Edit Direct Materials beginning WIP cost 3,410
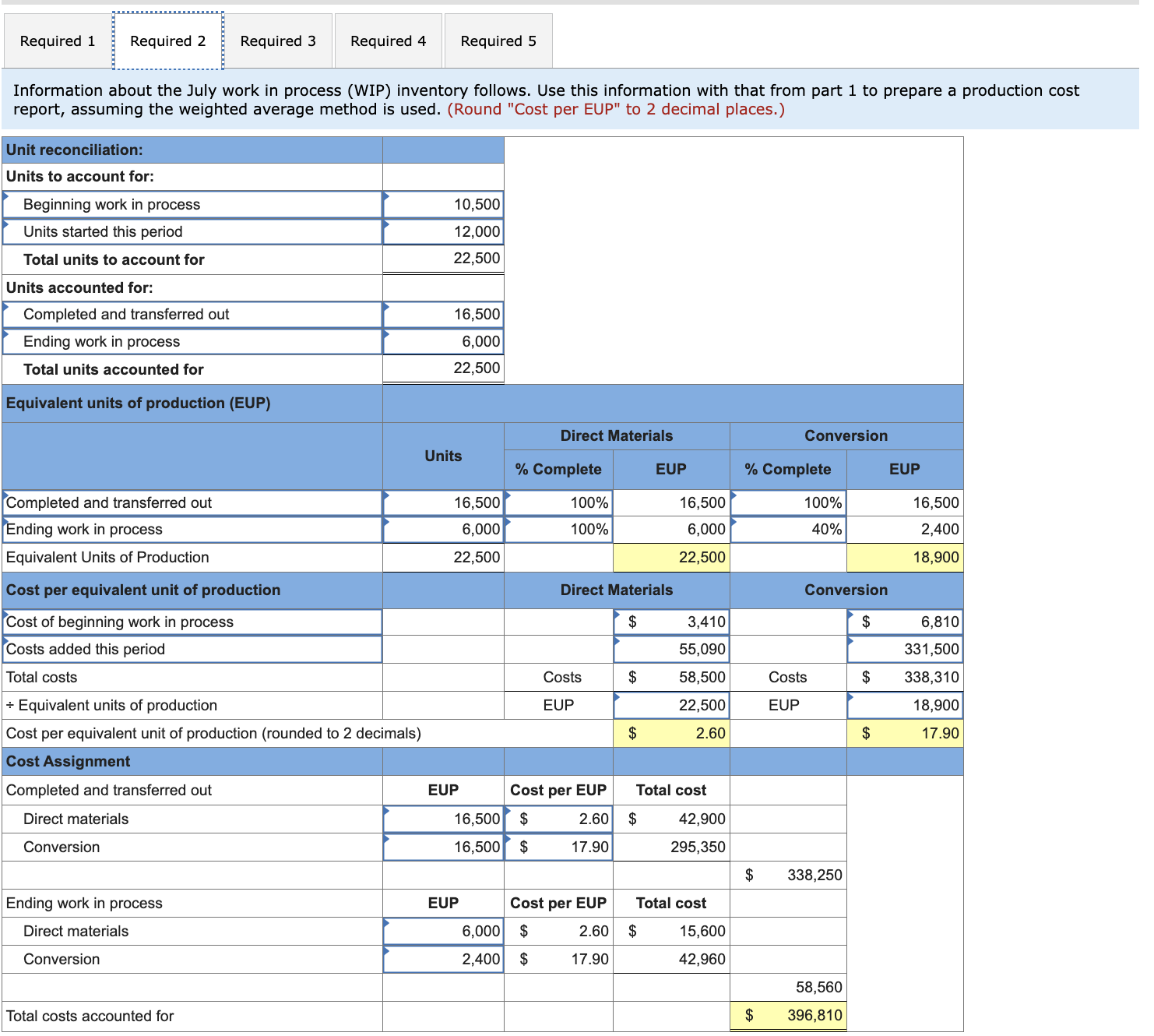This screenshot has height=1036, width=1154. tap(671, 622)
